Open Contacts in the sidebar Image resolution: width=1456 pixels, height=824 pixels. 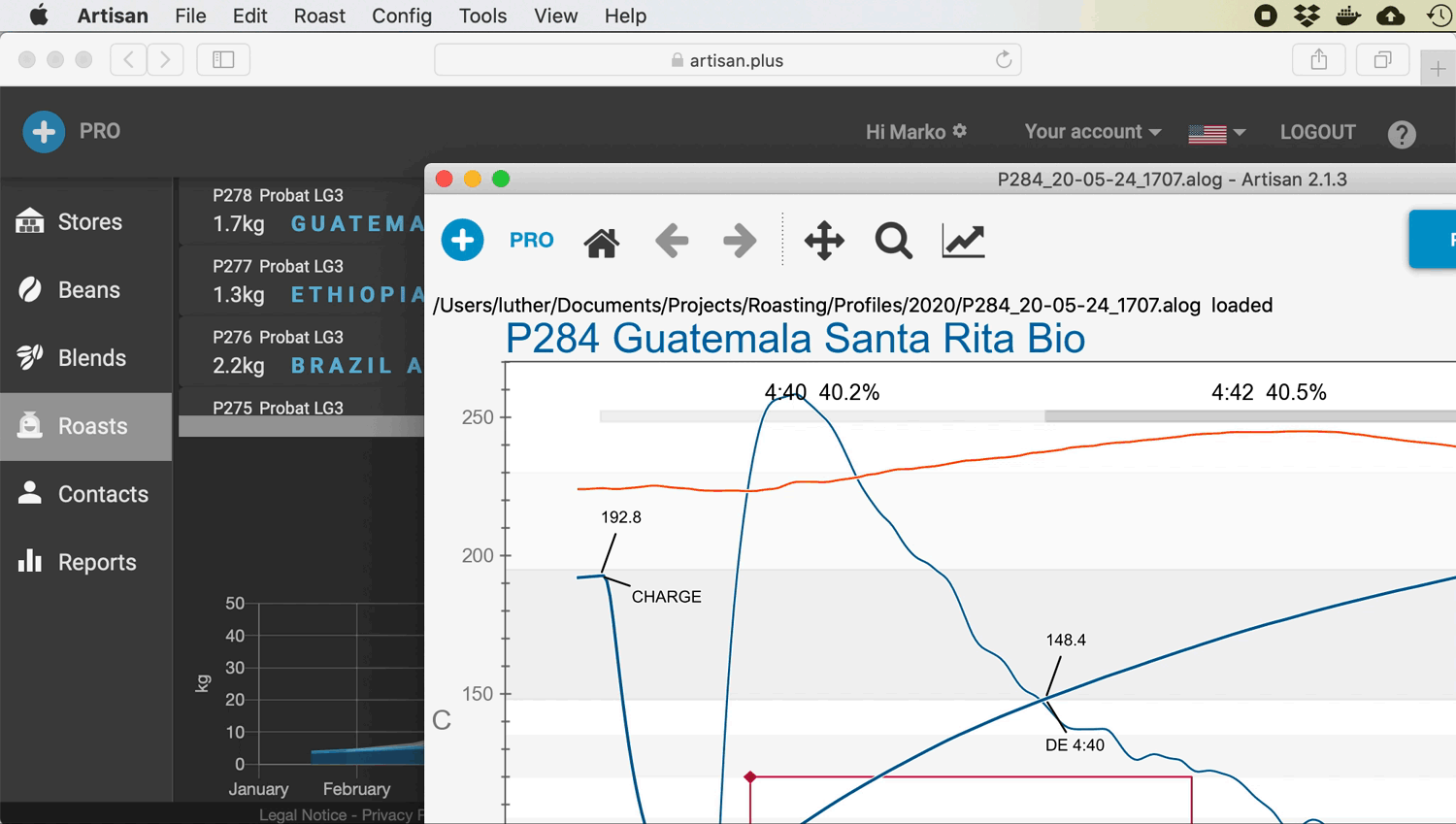pos(86,494)
